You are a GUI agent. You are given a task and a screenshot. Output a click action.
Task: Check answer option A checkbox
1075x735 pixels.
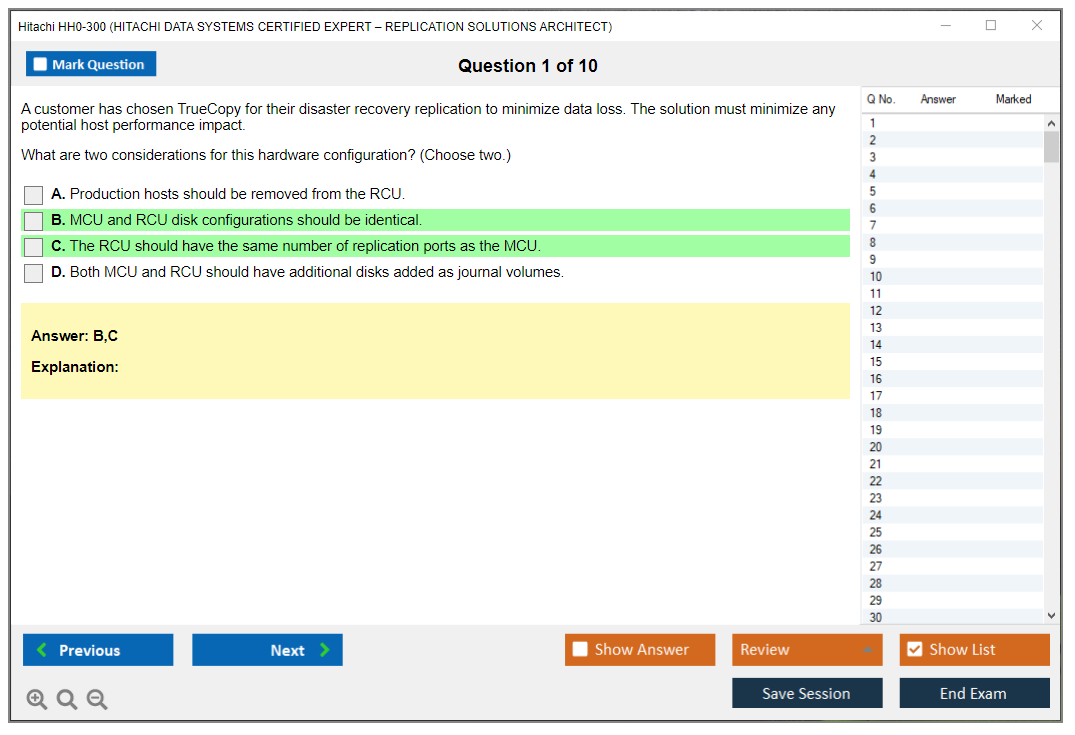click(34, 195)
